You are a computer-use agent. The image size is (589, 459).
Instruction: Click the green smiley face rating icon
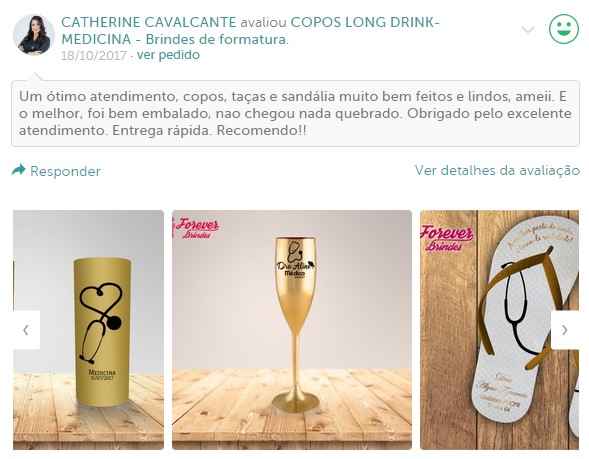tap(563, 29)
